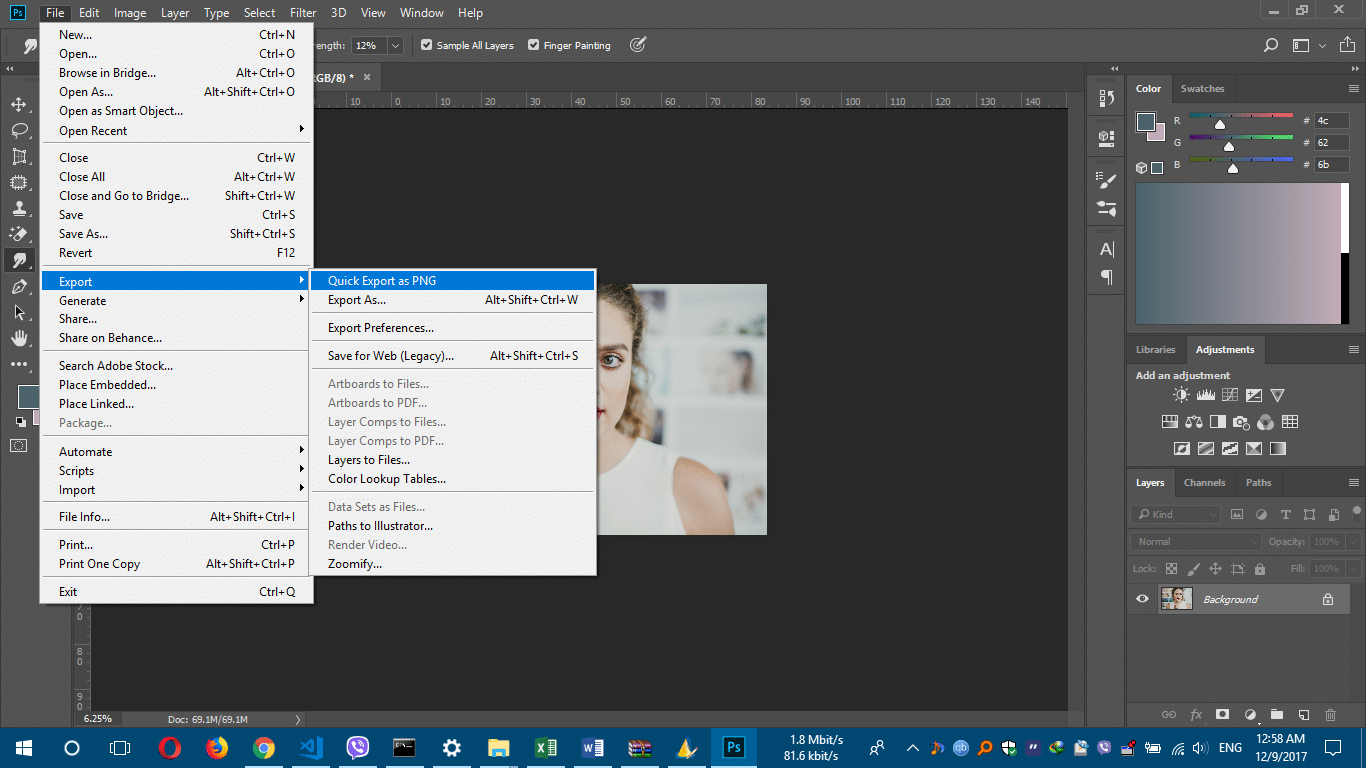Open the Kind layer filter dropdown
The image size is (1366, 768).
[1176, 514]
